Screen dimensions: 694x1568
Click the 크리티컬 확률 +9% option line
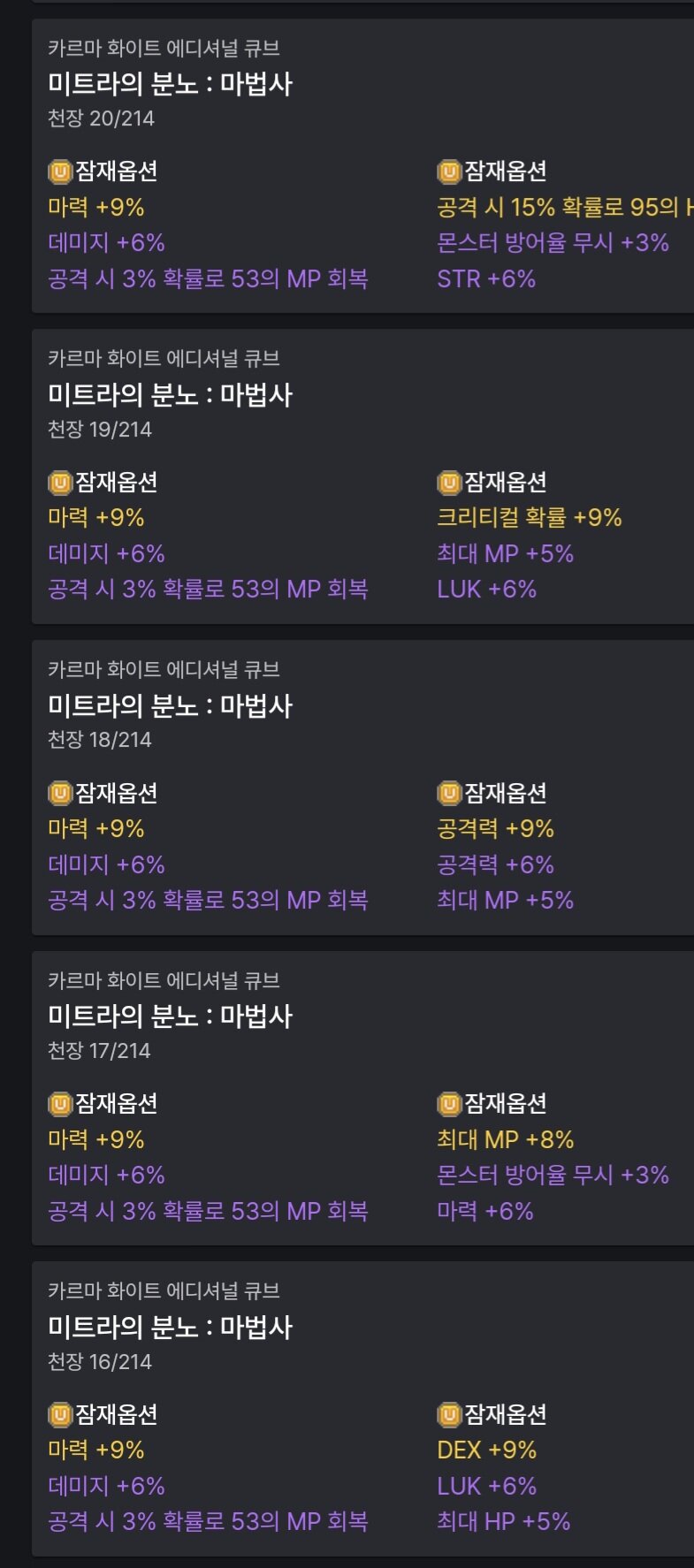[530, 518]
